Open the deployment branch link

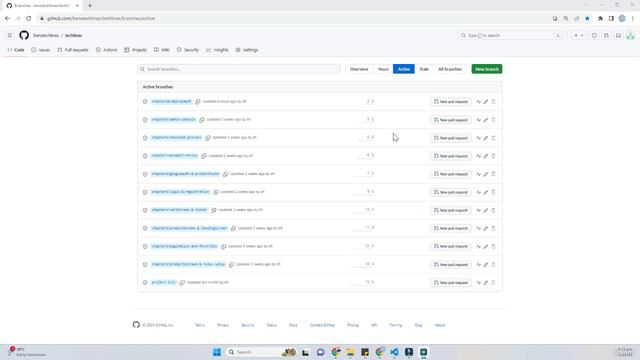click(x=171, y=101)
